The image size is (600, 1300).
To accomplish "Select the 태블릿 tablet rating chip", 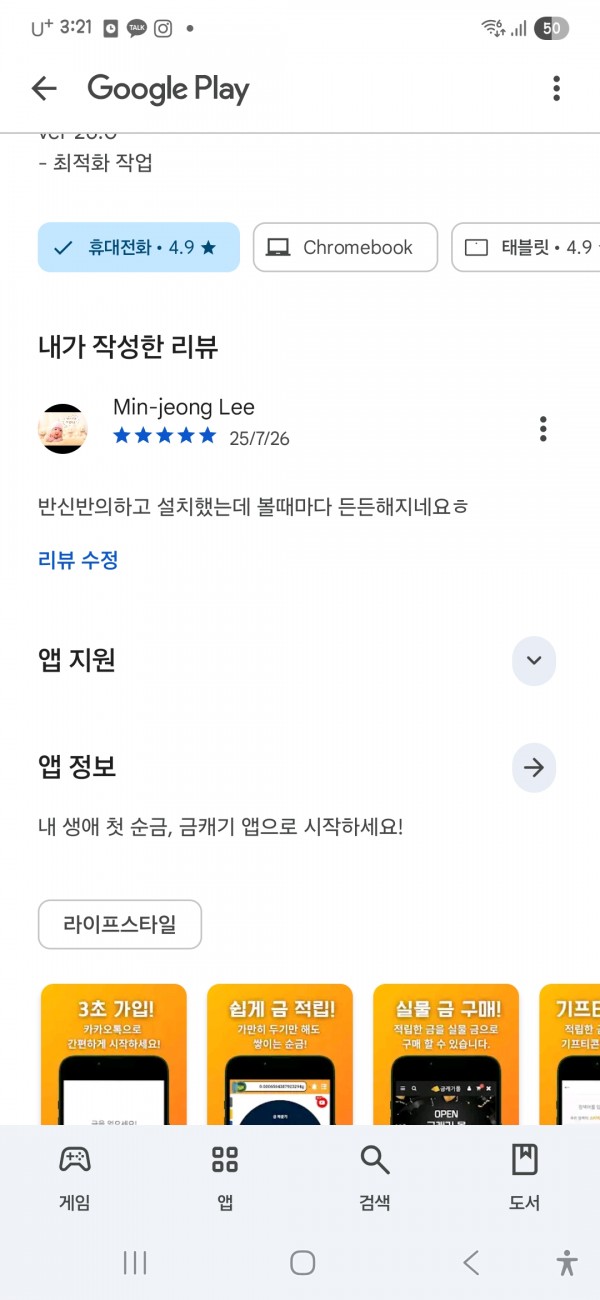I will (x=526, y=247).
